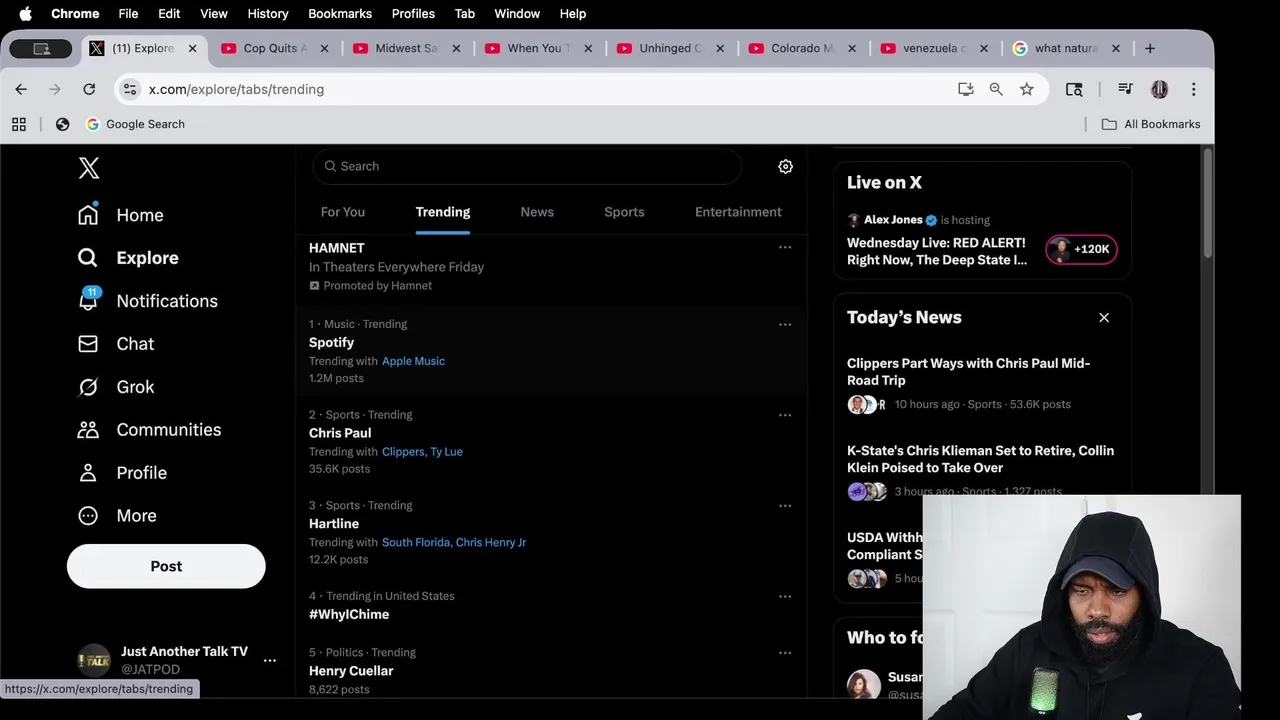Open the Apple menu
Screen dimensions: 1280x720
pyautogui.click(x=26, y=14)
